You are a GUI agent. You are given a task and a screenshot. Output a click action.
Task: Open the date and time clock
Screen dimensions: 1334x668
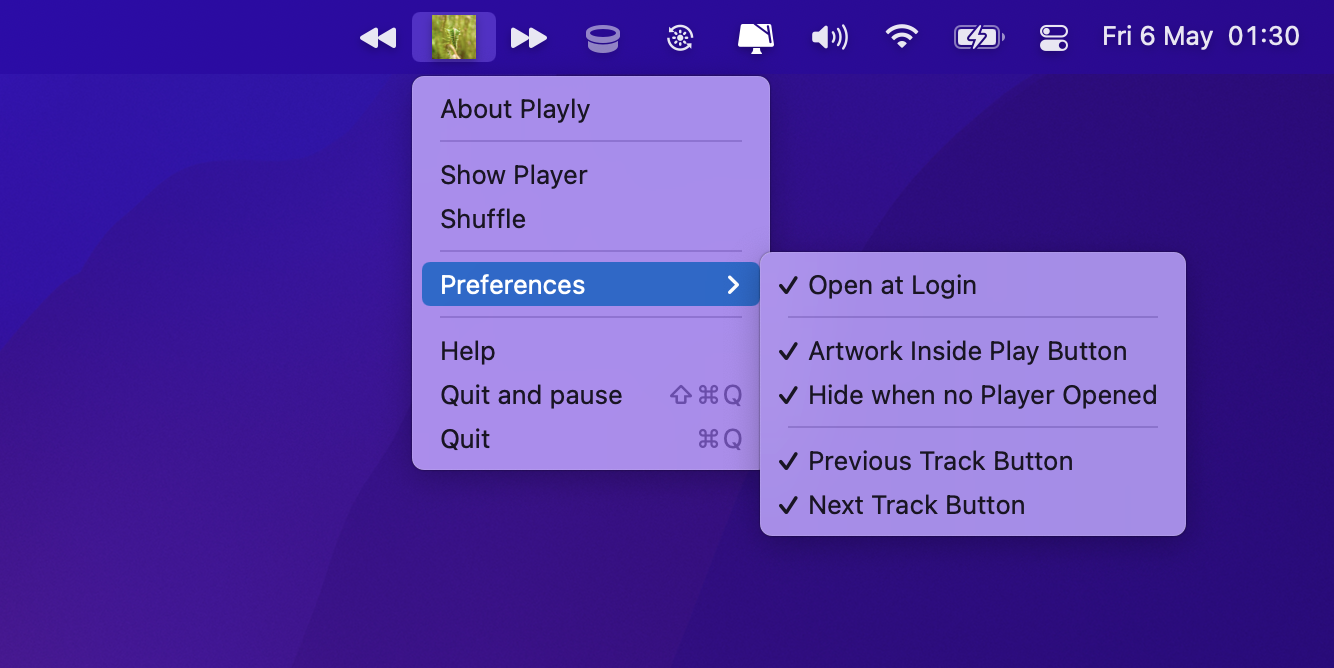coord(1201,37)
